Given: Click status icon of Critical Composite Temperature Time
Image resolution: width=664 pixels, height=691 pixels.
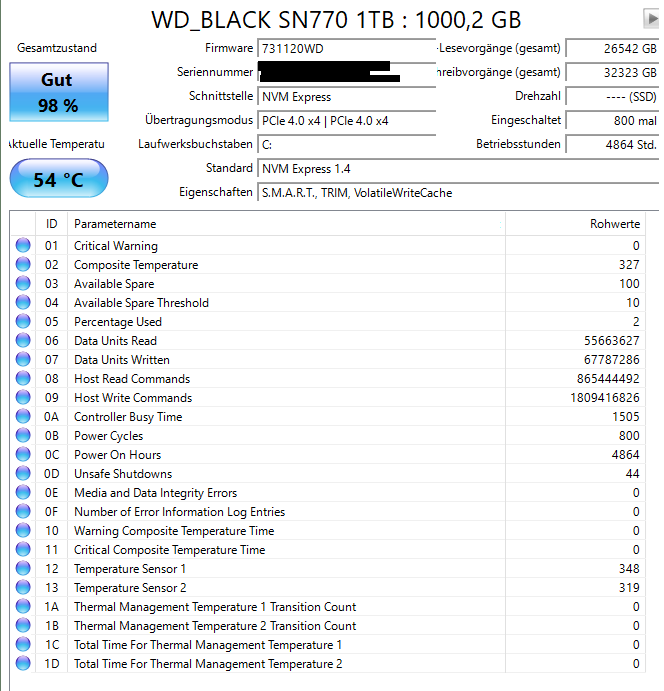Looking at the screenshot, I should tap(23, 549).
